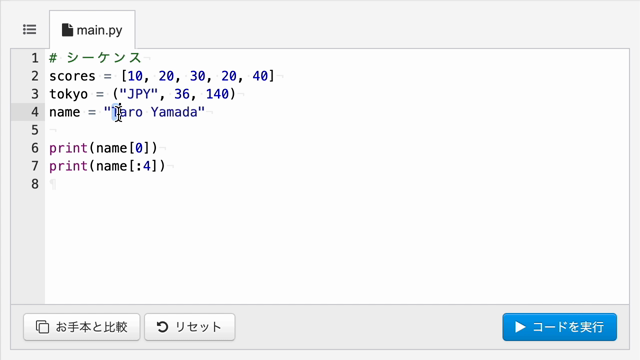Click blank editor area below line 8
This screenshot has width=640, height=360.
point(337,245)
